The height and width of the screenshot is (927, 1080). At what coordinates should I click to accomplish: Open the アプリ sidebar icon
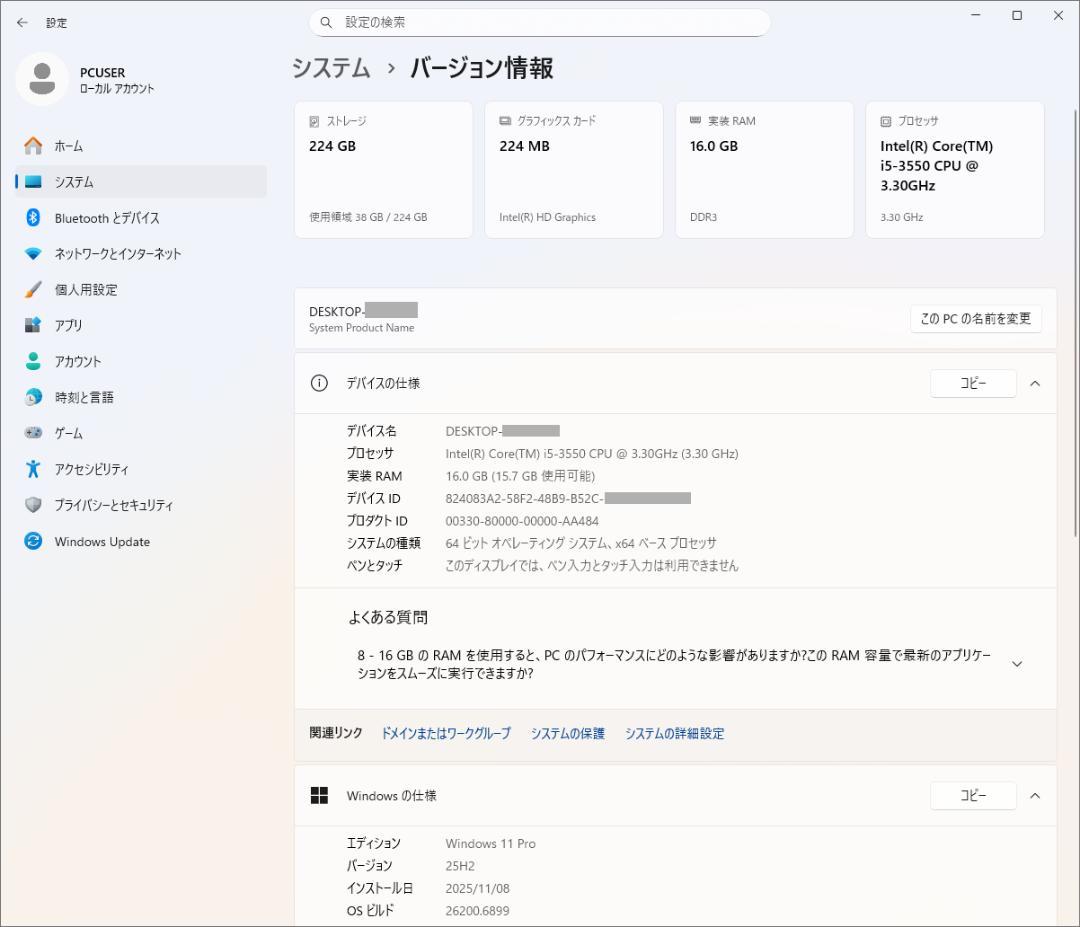[x=31, y=325]
